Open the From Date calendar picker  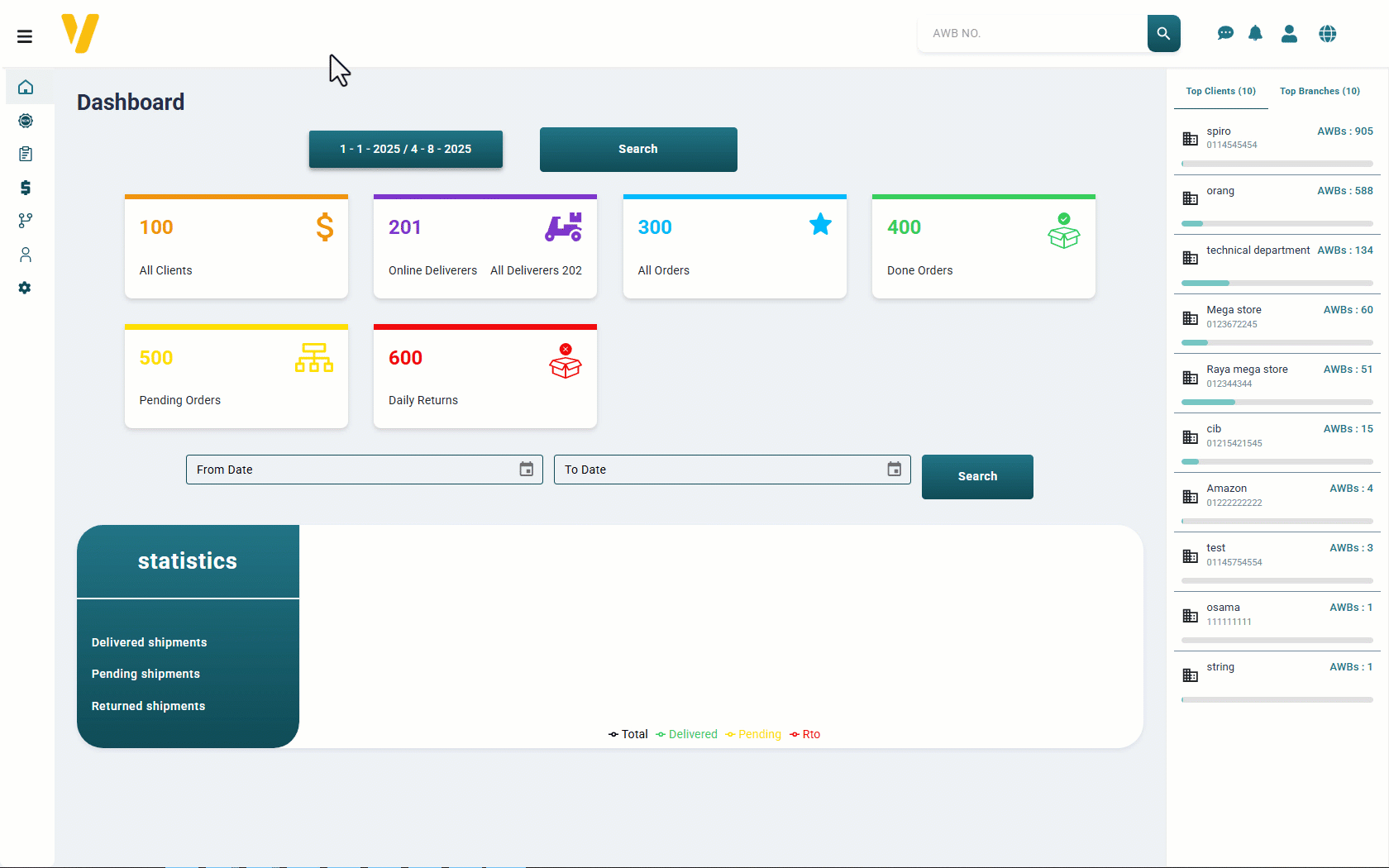pyautogui.click(x=526, y=469)
